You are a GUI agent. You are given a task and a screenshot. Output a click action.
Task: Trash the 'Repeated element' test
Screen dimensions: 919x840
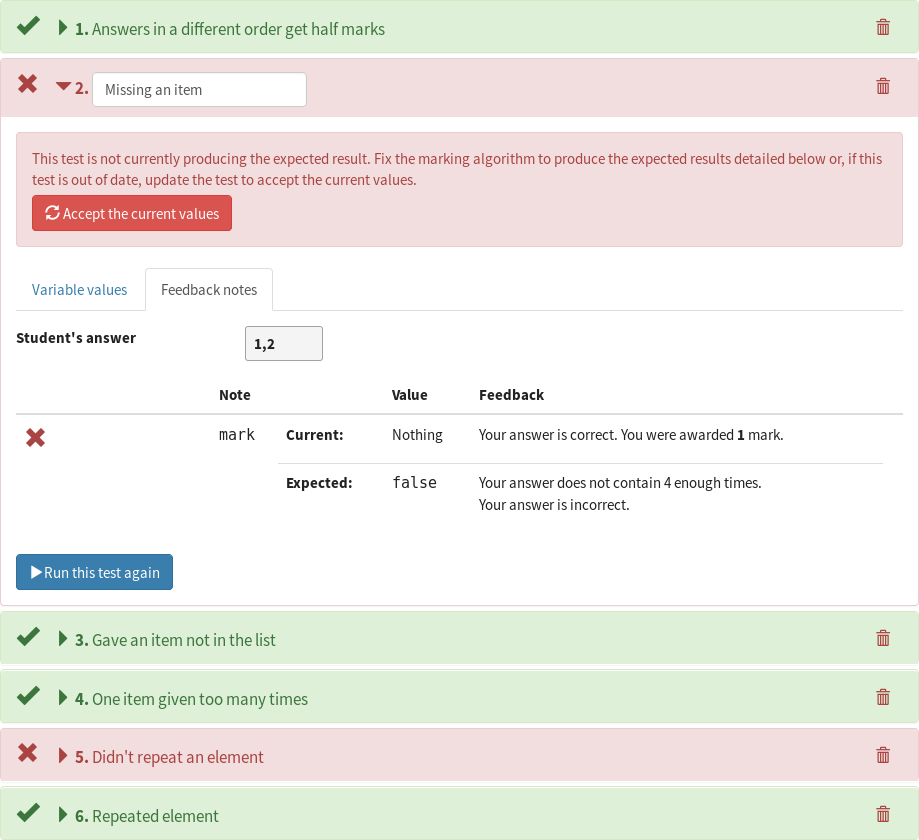tap(883, 815)
